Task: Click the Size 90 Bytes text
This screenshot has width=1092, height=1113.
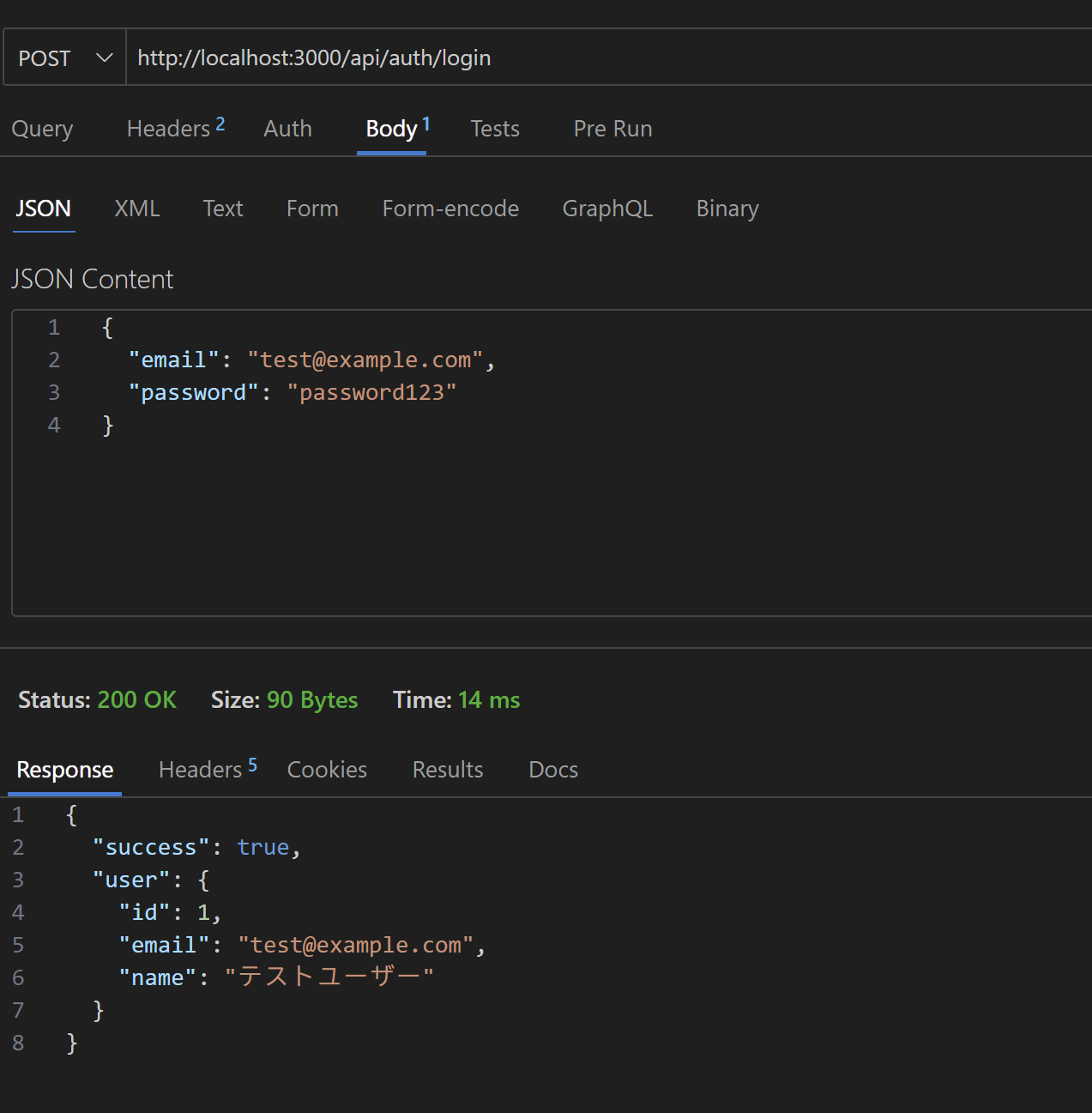Action: [284, 700]
